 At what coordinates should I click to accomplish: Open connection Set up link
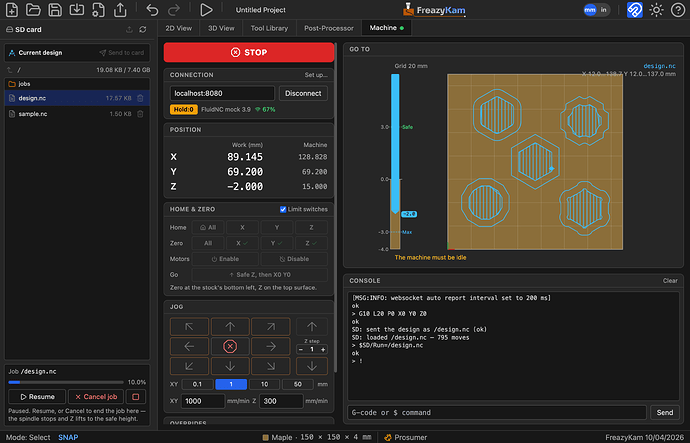point(316,75)
